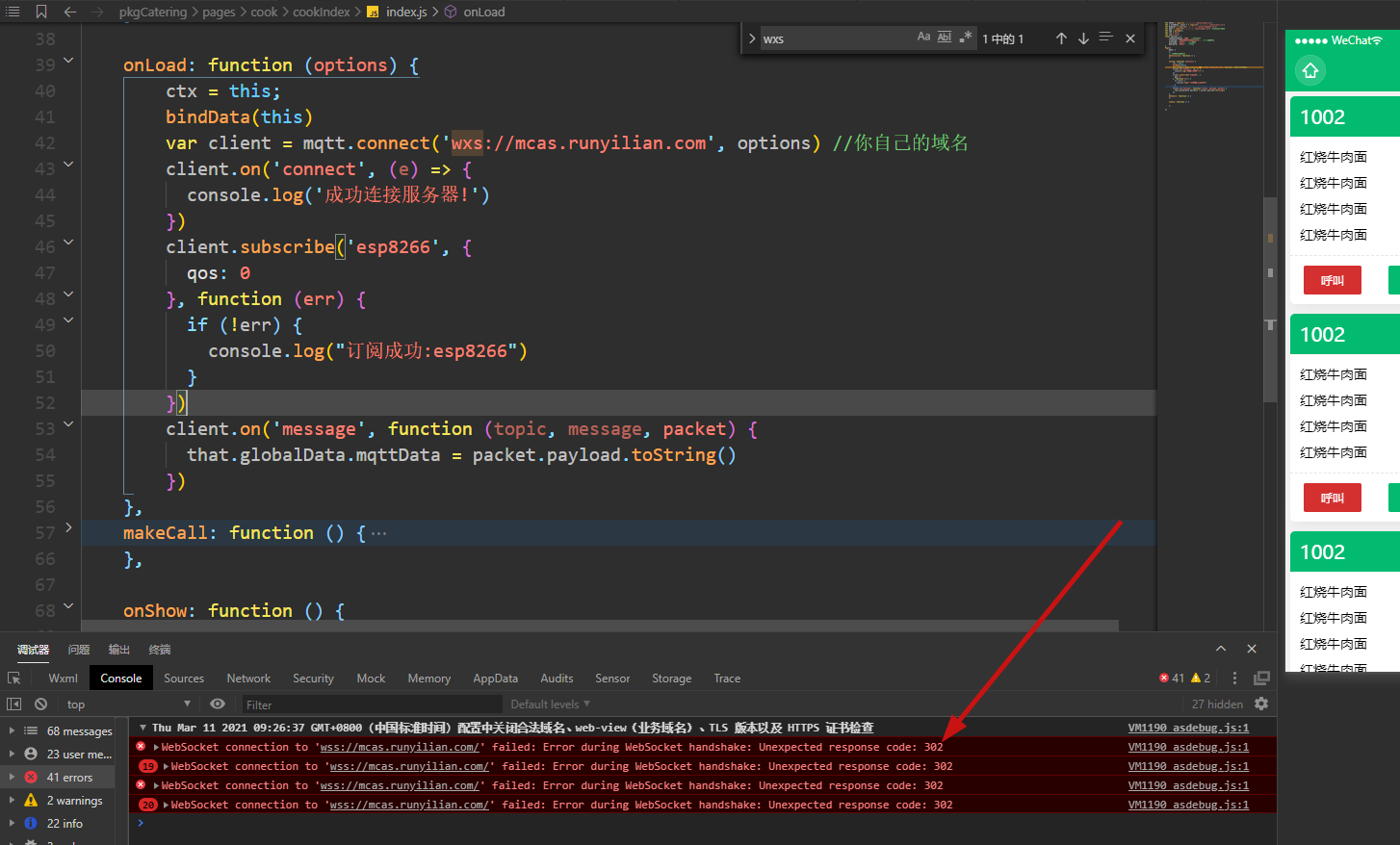Screen dimensions: 1400x845
Task: Toggle whole word matching in find
Action: tap(945, 37)
